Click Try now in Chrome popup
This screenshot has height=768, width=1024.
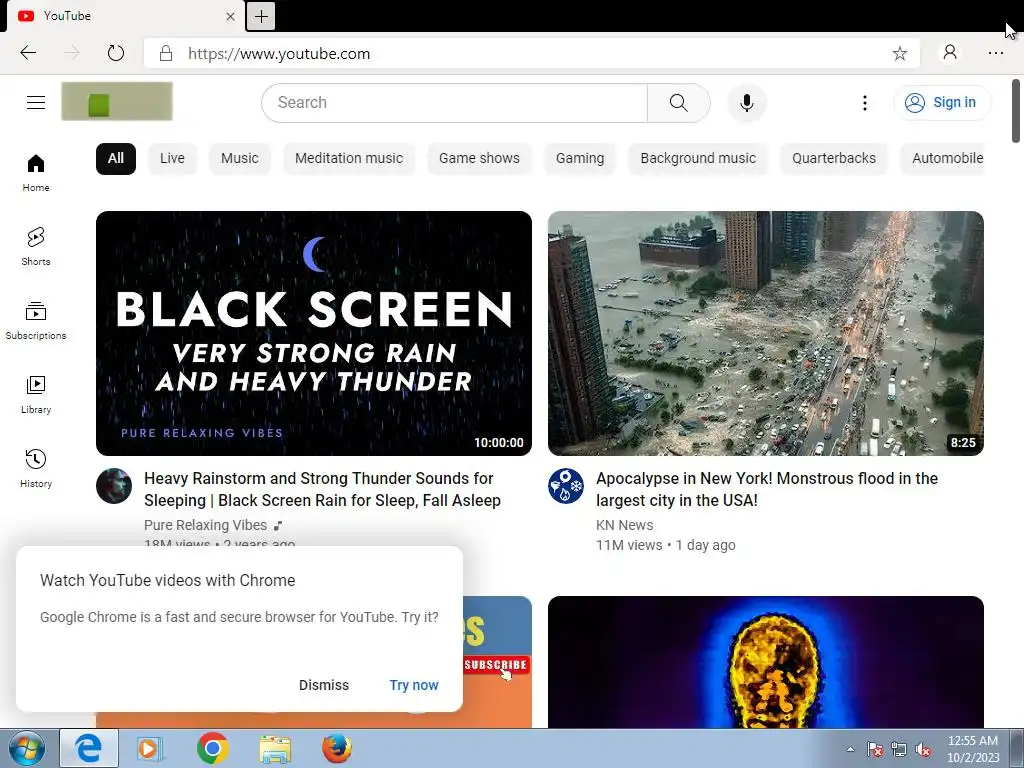tap(414, 685)
